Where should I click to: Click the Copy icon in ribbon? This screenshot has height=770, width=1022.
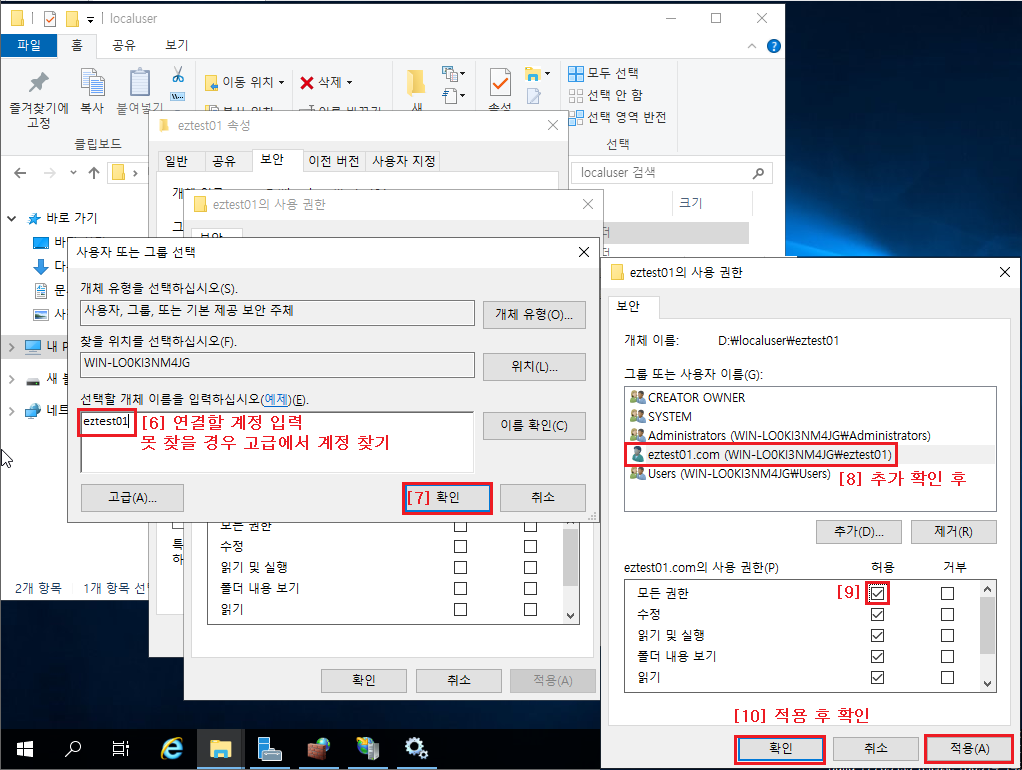click(92, 83)
